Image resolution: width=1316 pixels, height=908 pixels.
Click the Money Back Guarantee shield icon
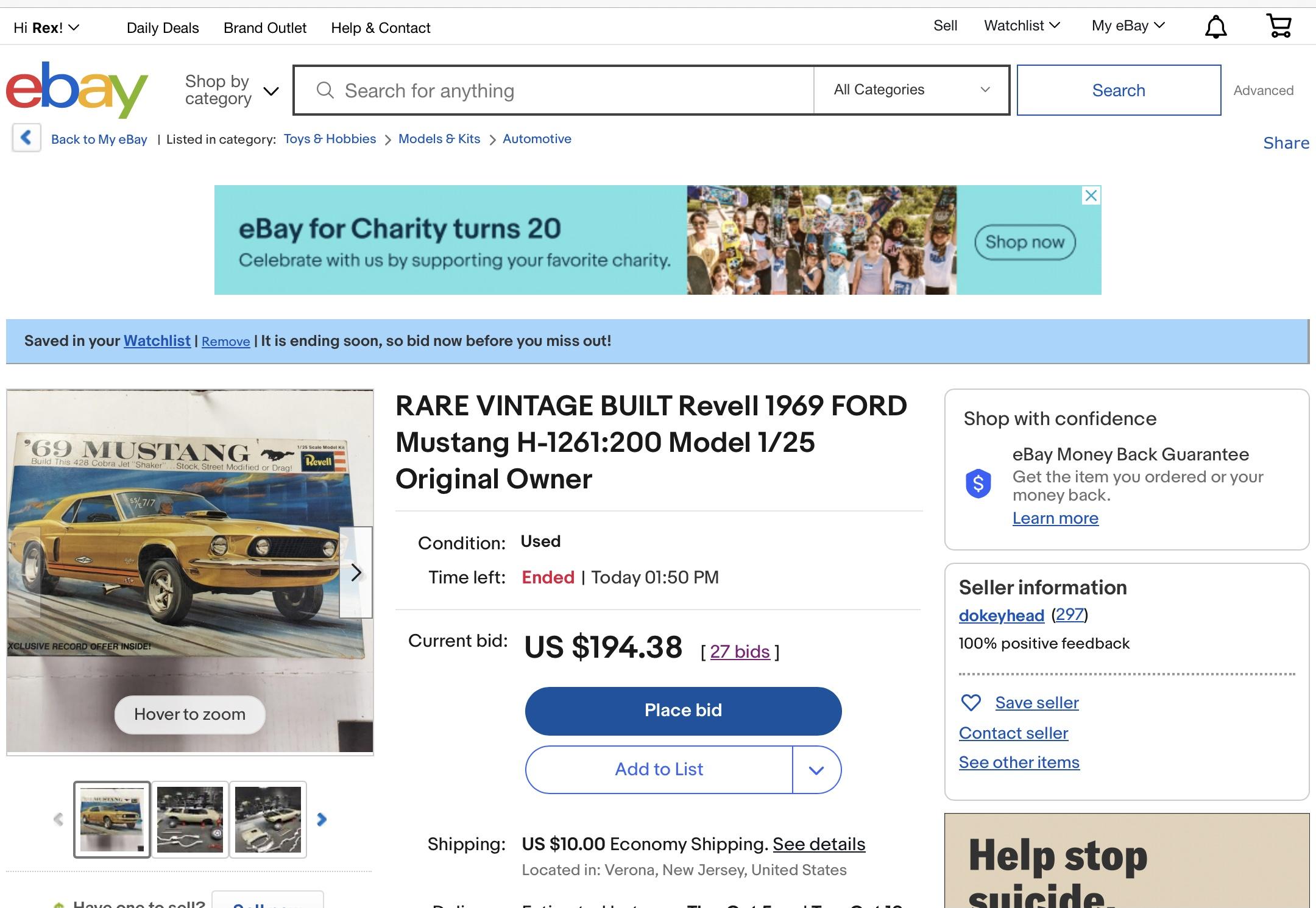point(978,484)
